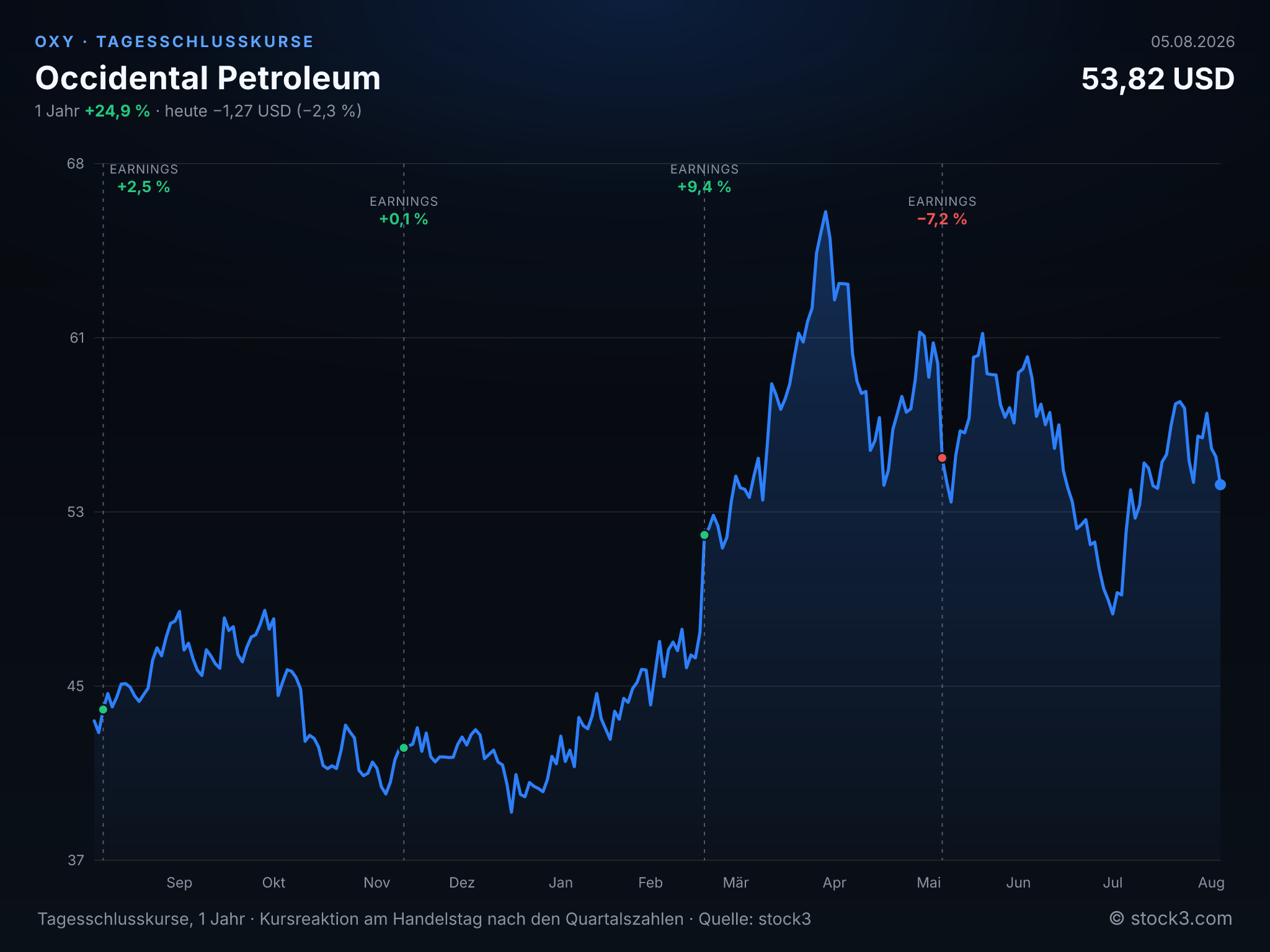Click the y-axis label 53
The image size is (1270, 952).
(76, 512)
